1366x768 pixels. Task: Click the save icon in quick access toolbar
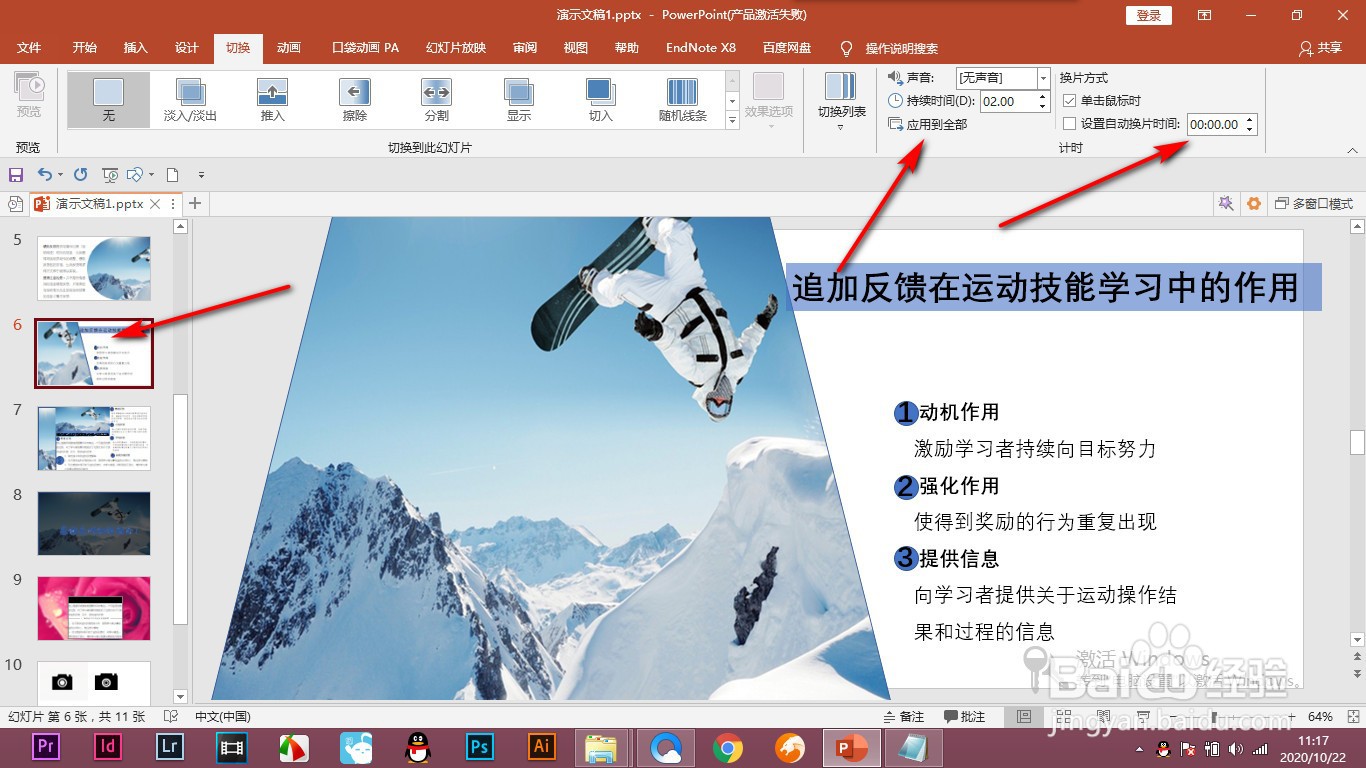pos(16,174)
